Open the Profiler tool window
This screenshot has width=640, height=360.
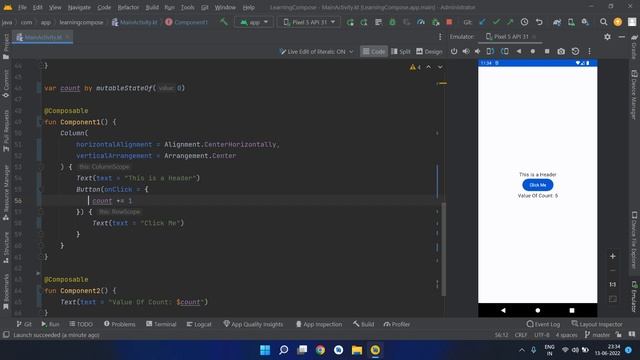[x=396, y=324]
